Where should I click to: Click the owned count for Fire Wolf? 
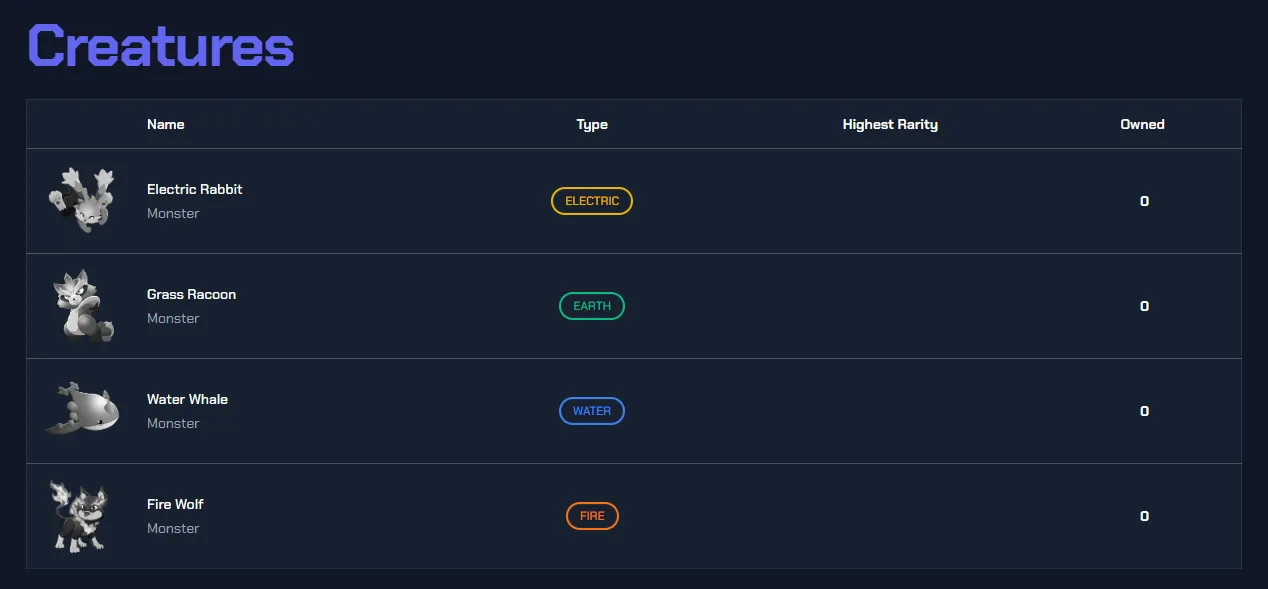point(1145,516)
